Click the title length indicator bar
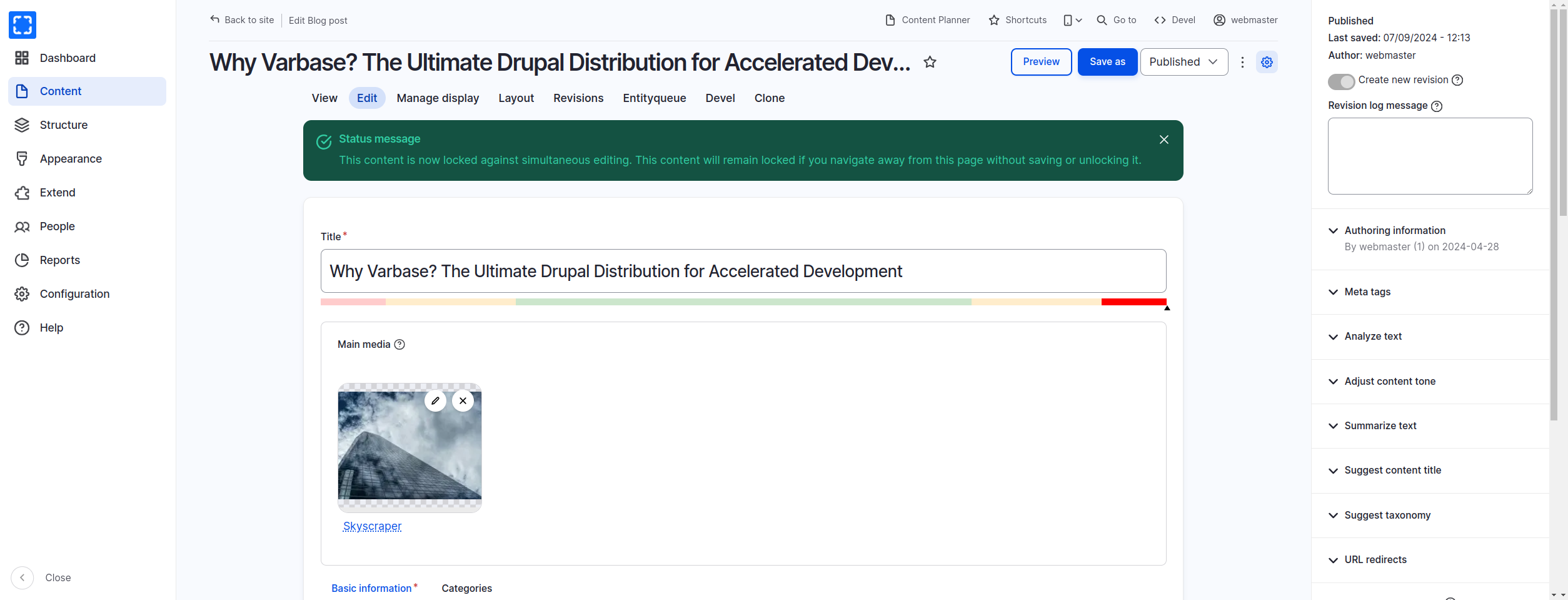This screenshot has height=600, width=1568. tap(743, 302)
